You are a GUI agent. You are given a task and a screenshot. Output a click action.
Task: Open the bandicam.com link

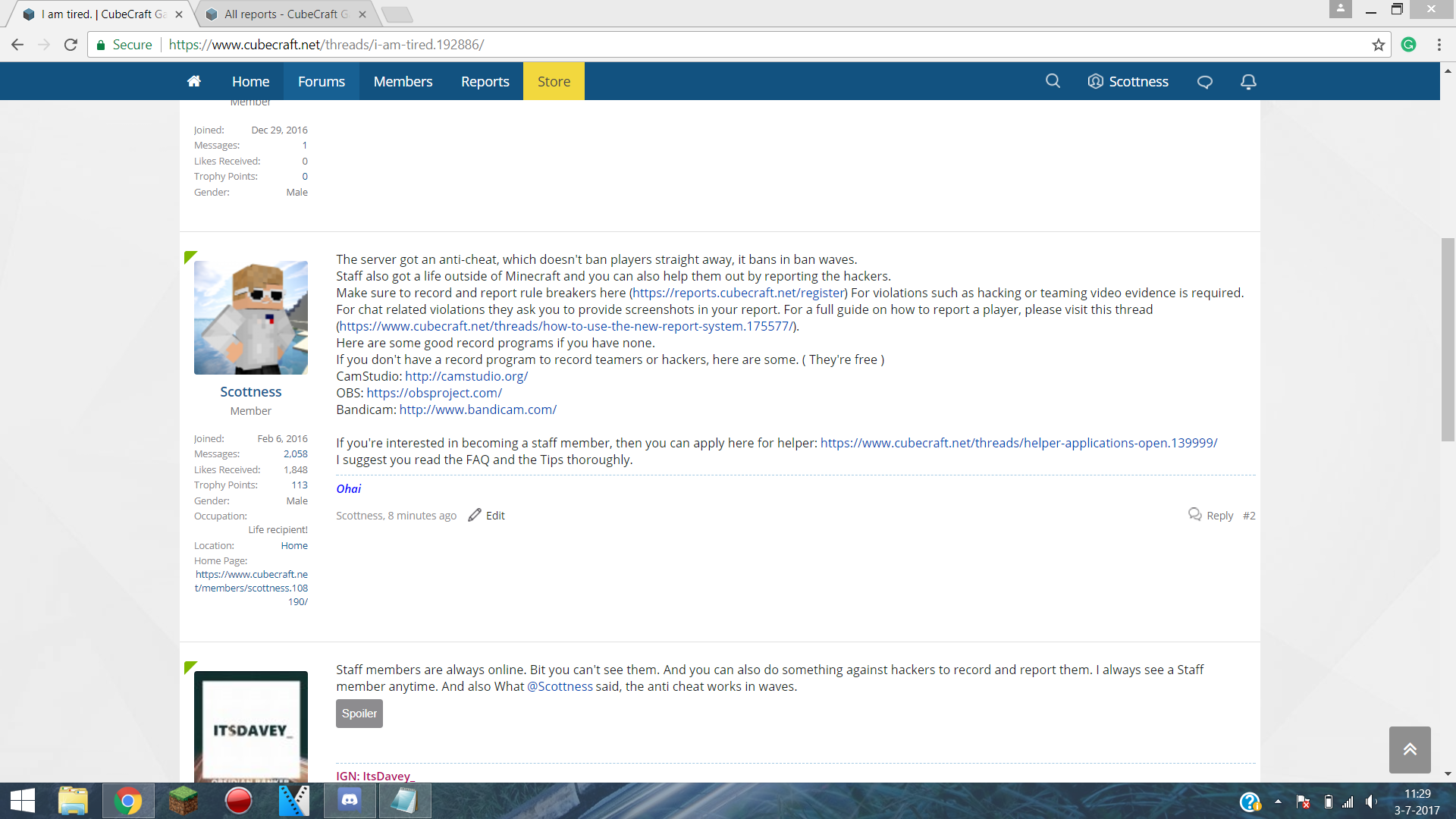(478, 409)
